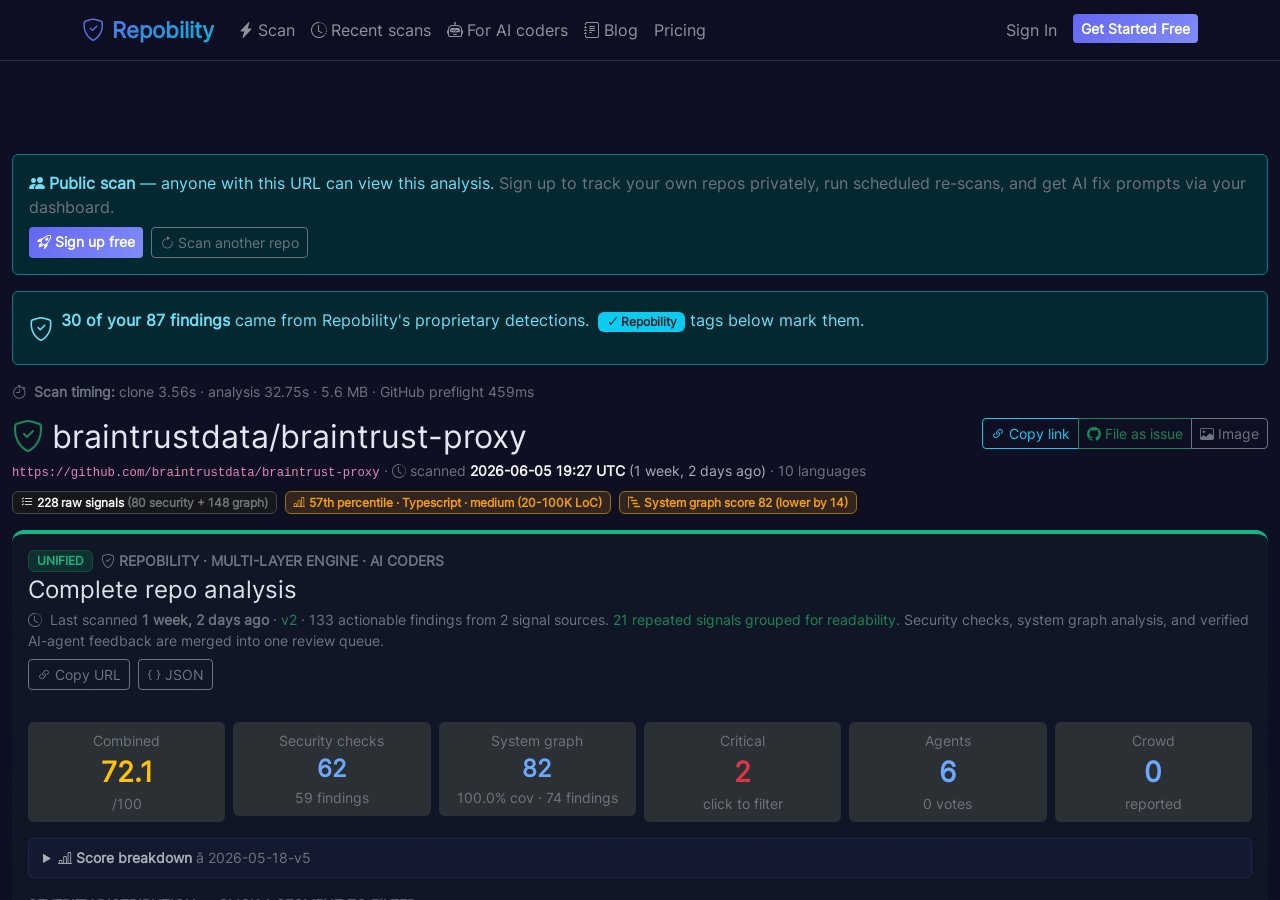
Task: Click '10 languages' text
Action: [822, 471]
